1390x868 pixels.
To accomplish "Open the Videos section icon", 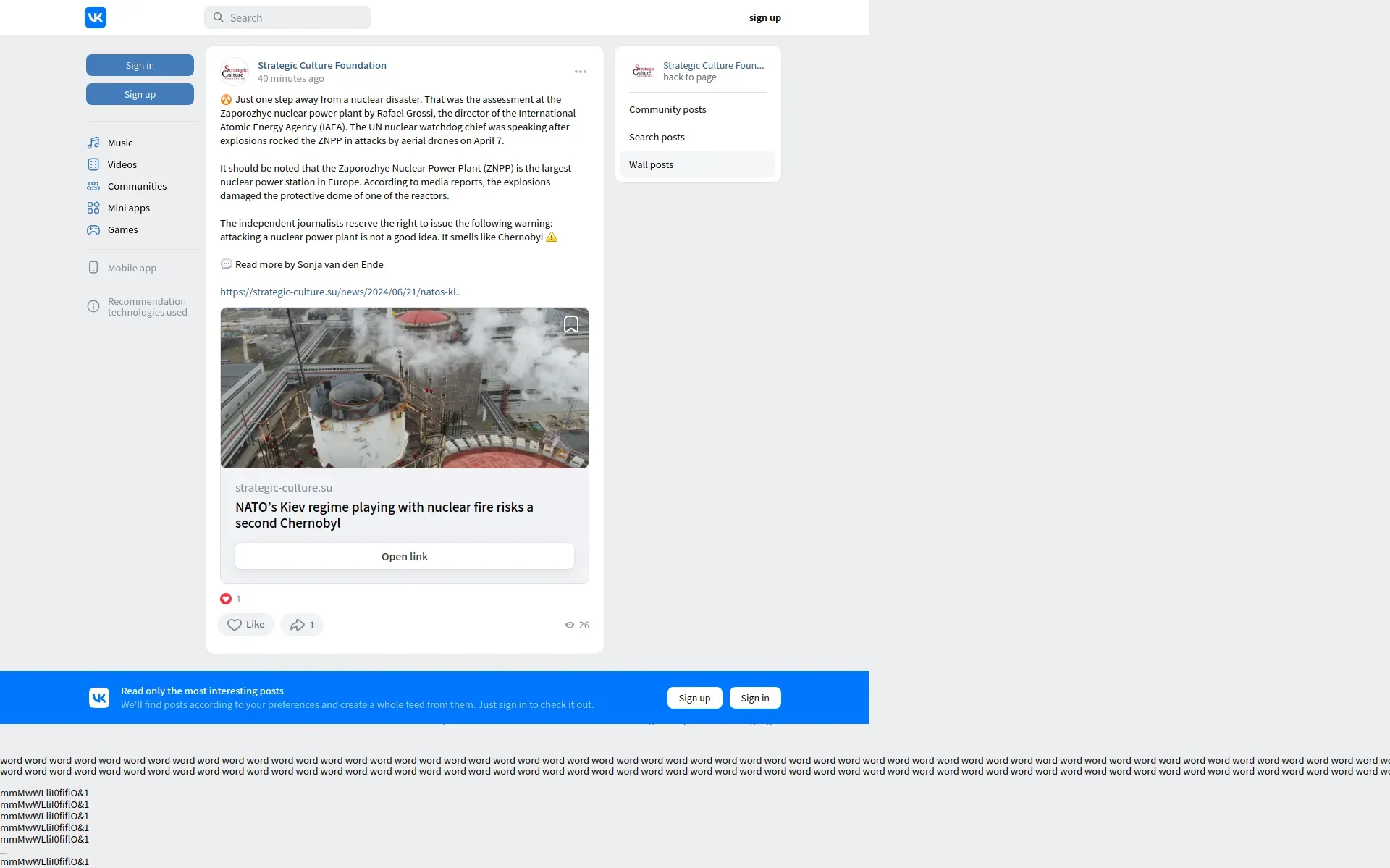I will point(93,164).
